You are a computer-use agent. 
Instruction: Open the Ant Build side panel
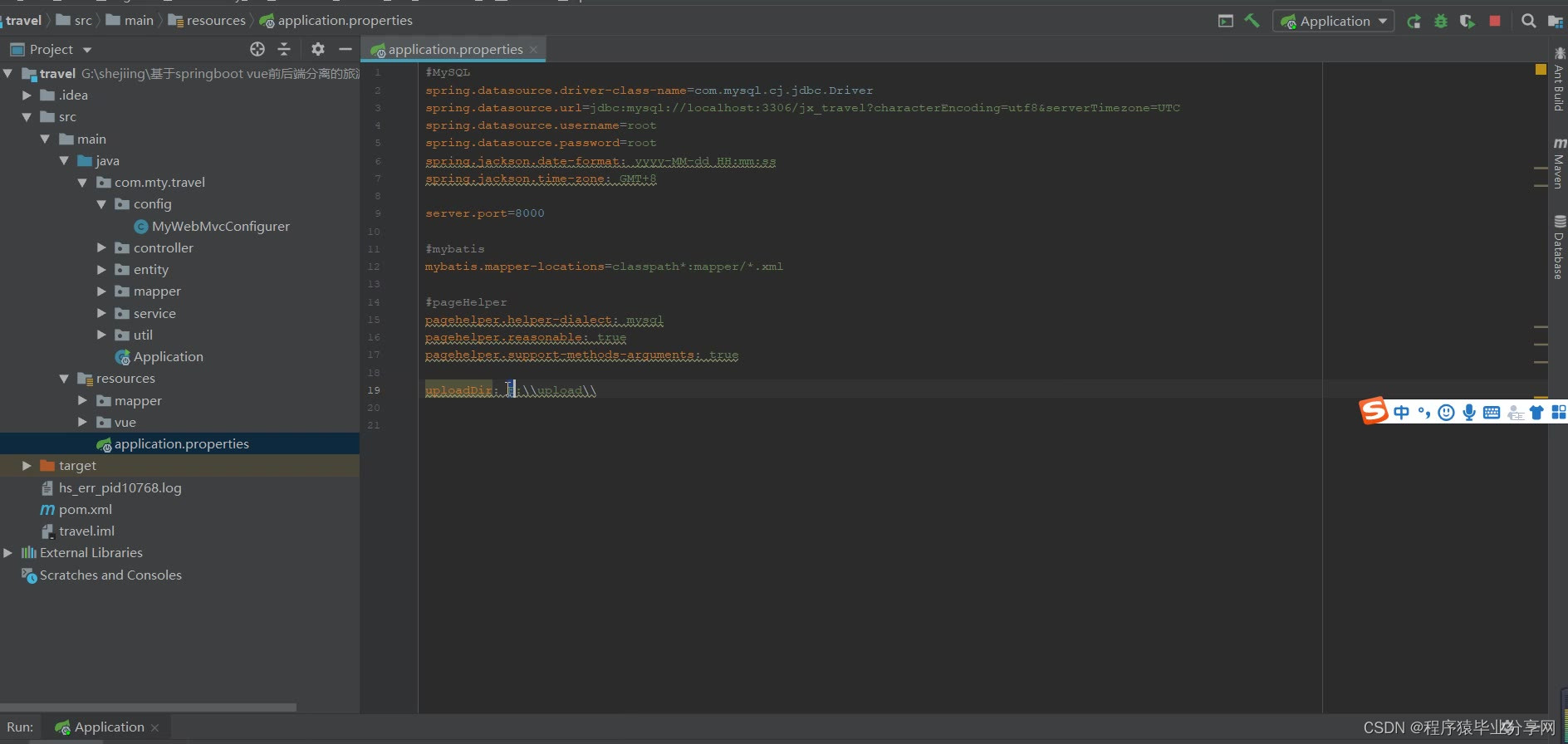[x=1559, y=81]
